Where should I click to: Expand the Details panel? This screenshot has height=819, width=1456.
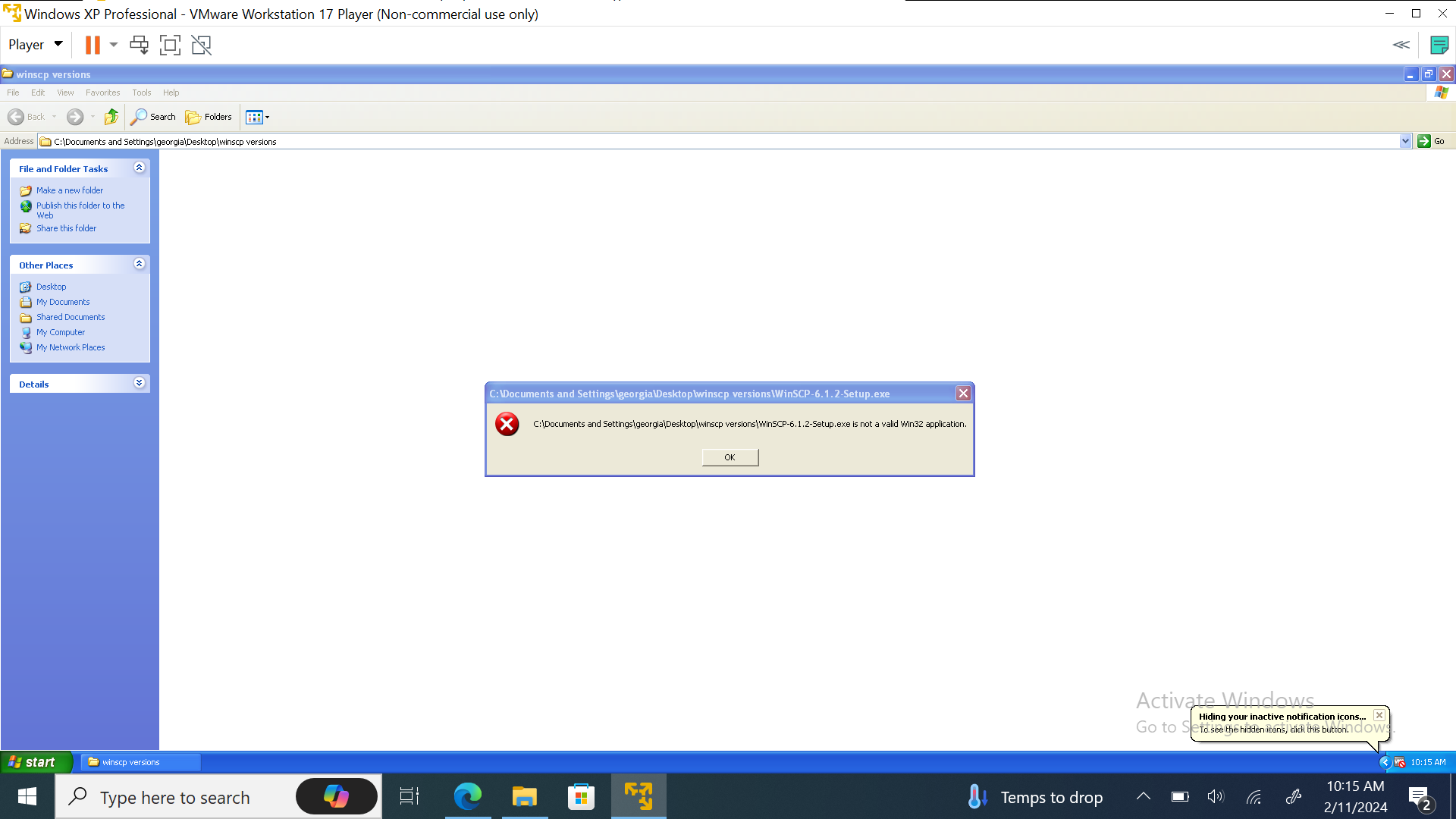139,383
